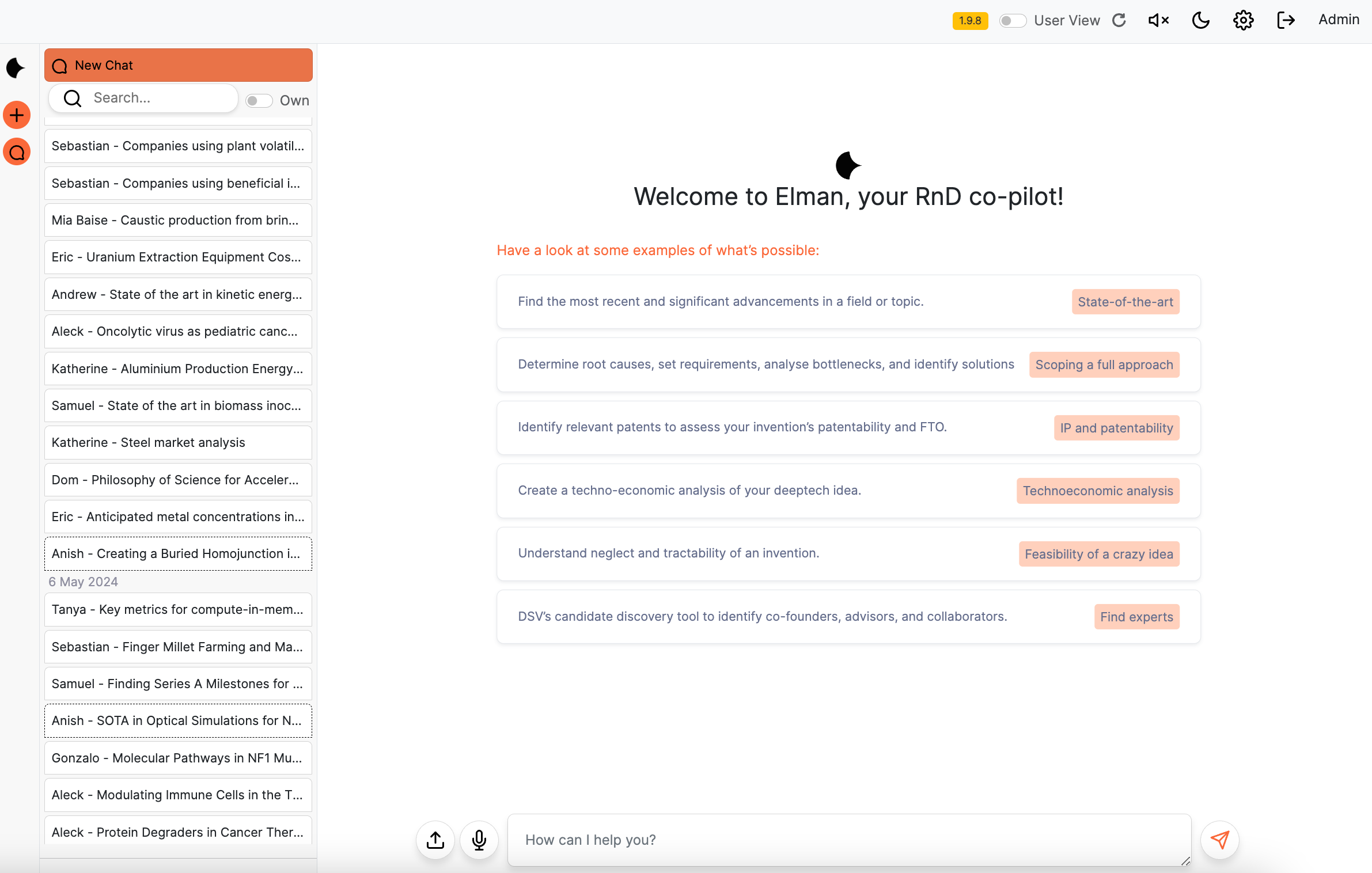Unmute sound with the speaker icon
This screenshot has width=1372, height=873.
(x=1158, y=21)
